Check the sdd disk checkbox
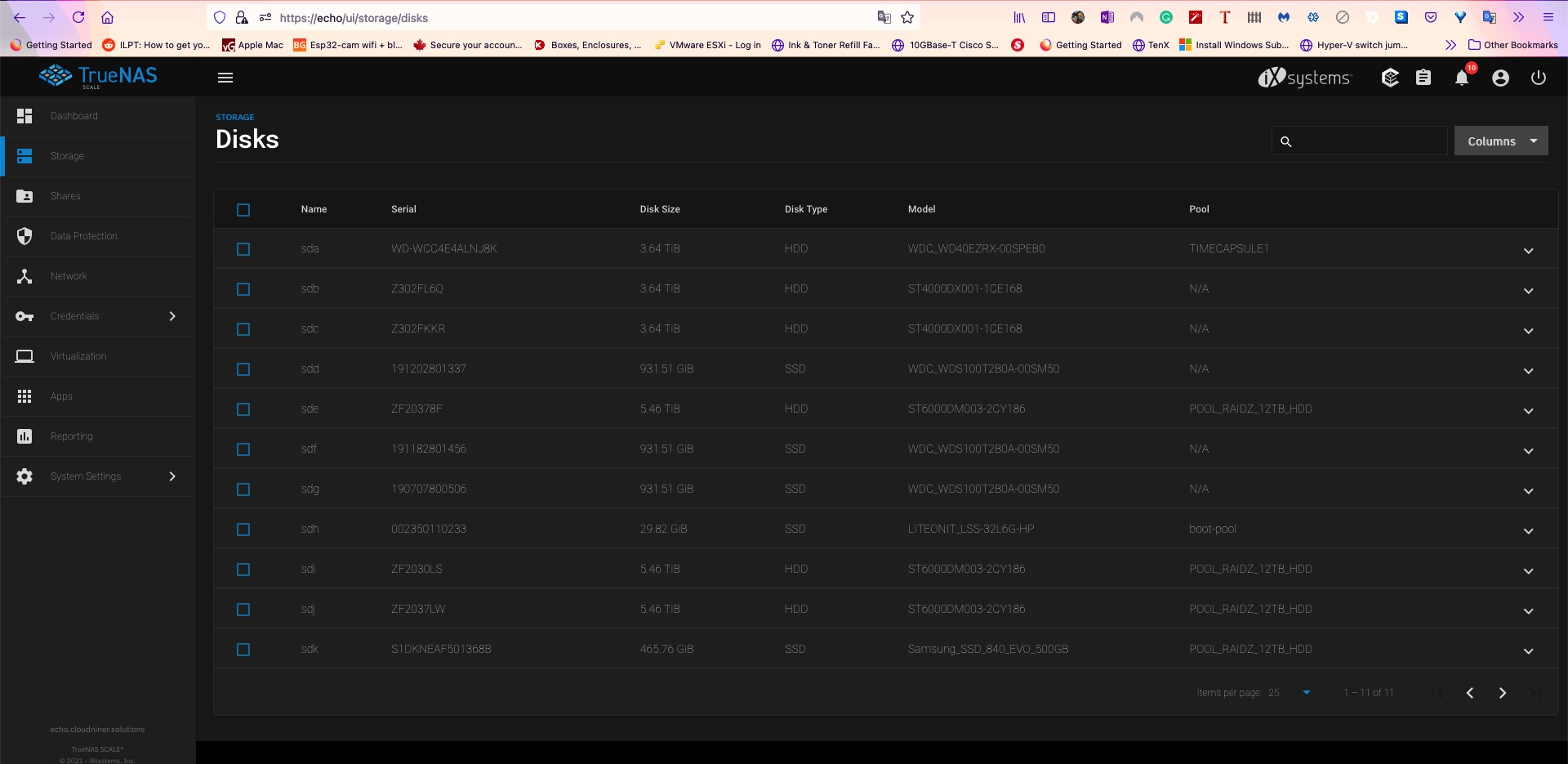 point(243,369)
